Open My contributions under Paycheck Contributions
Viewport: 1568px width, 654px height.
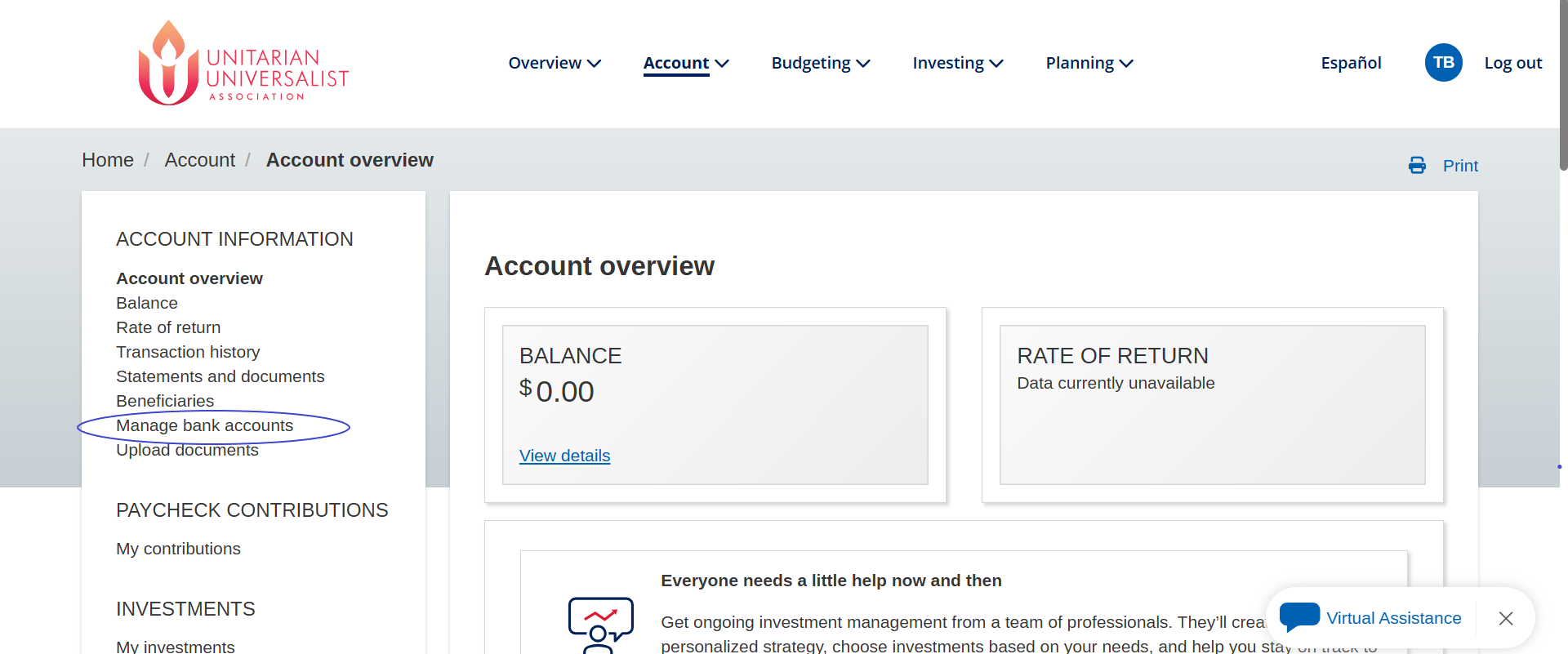178,549
